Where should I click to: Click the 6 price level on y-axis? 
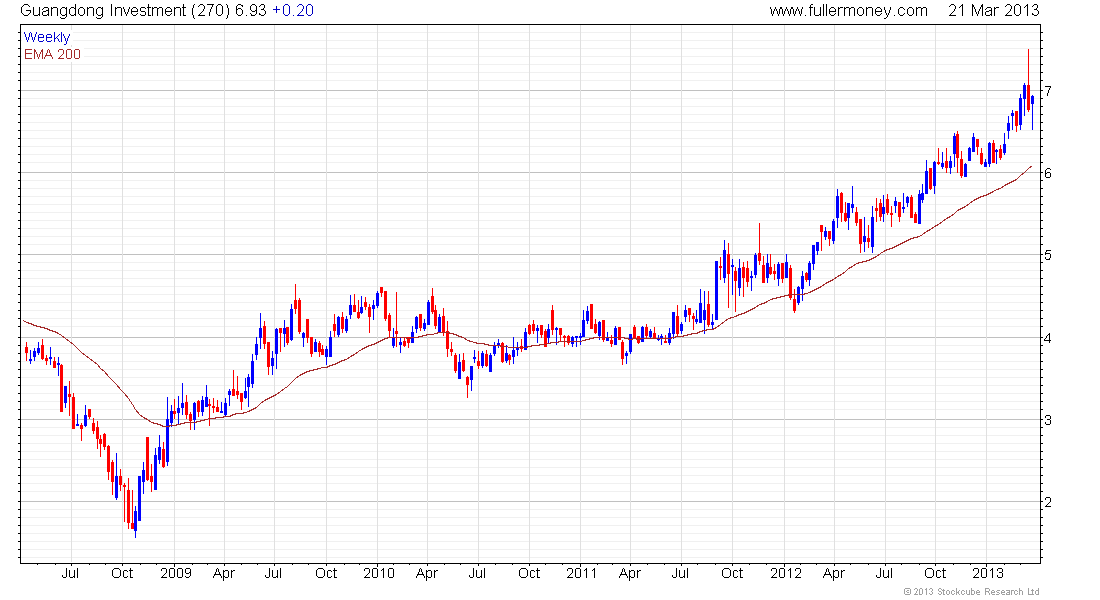pos(1048,173)
